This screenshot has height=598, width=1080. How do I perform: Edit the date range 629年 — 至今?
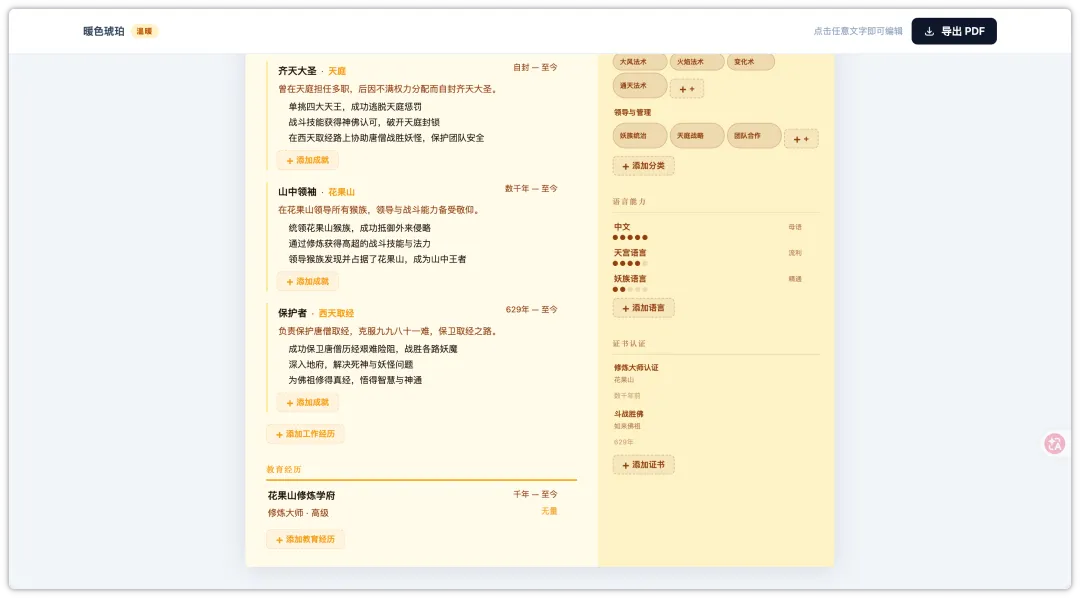pos(532,309)
